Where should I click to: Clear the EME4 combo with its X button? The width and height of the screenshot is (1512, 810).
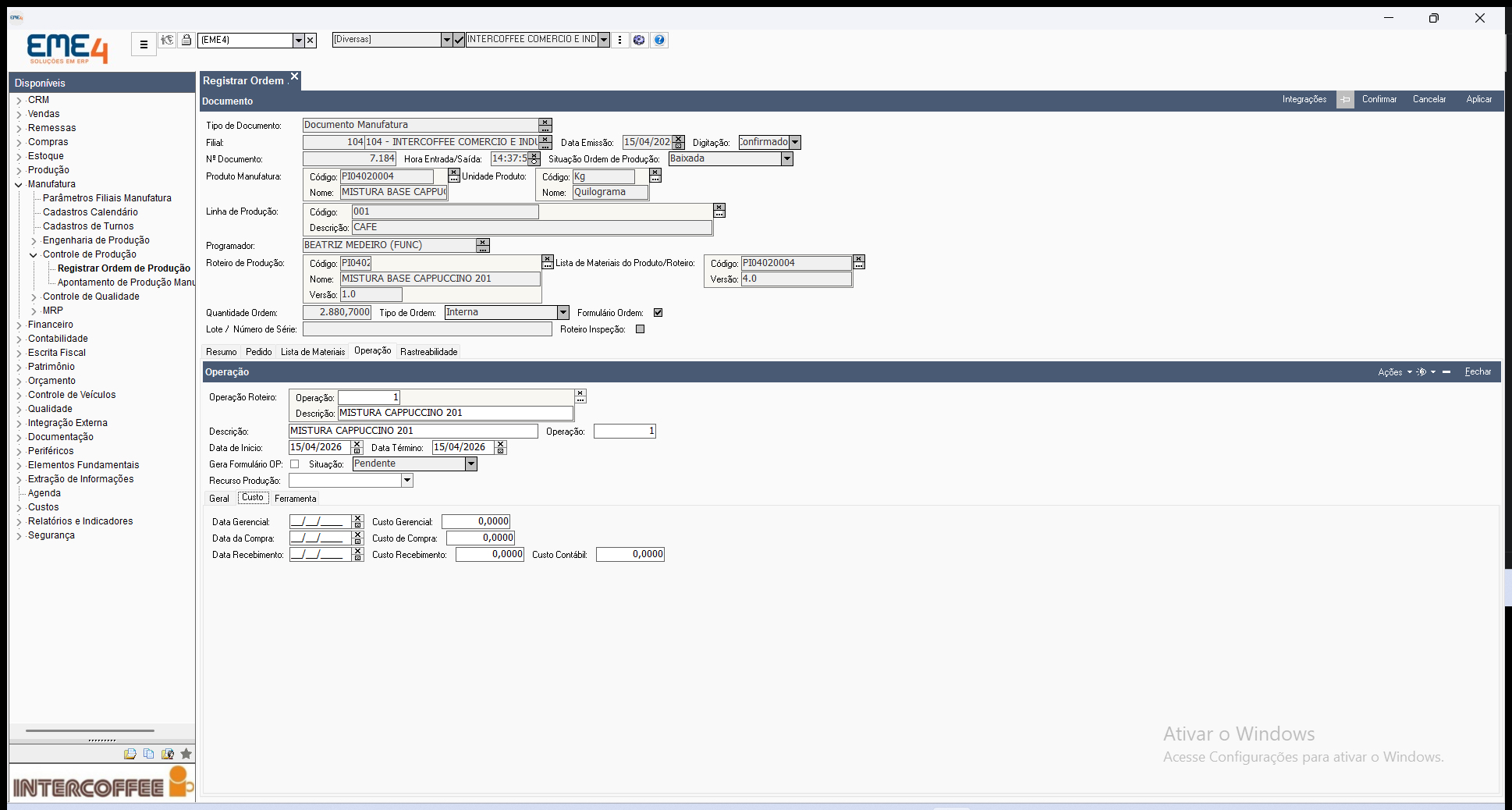[x=311, y=40]
